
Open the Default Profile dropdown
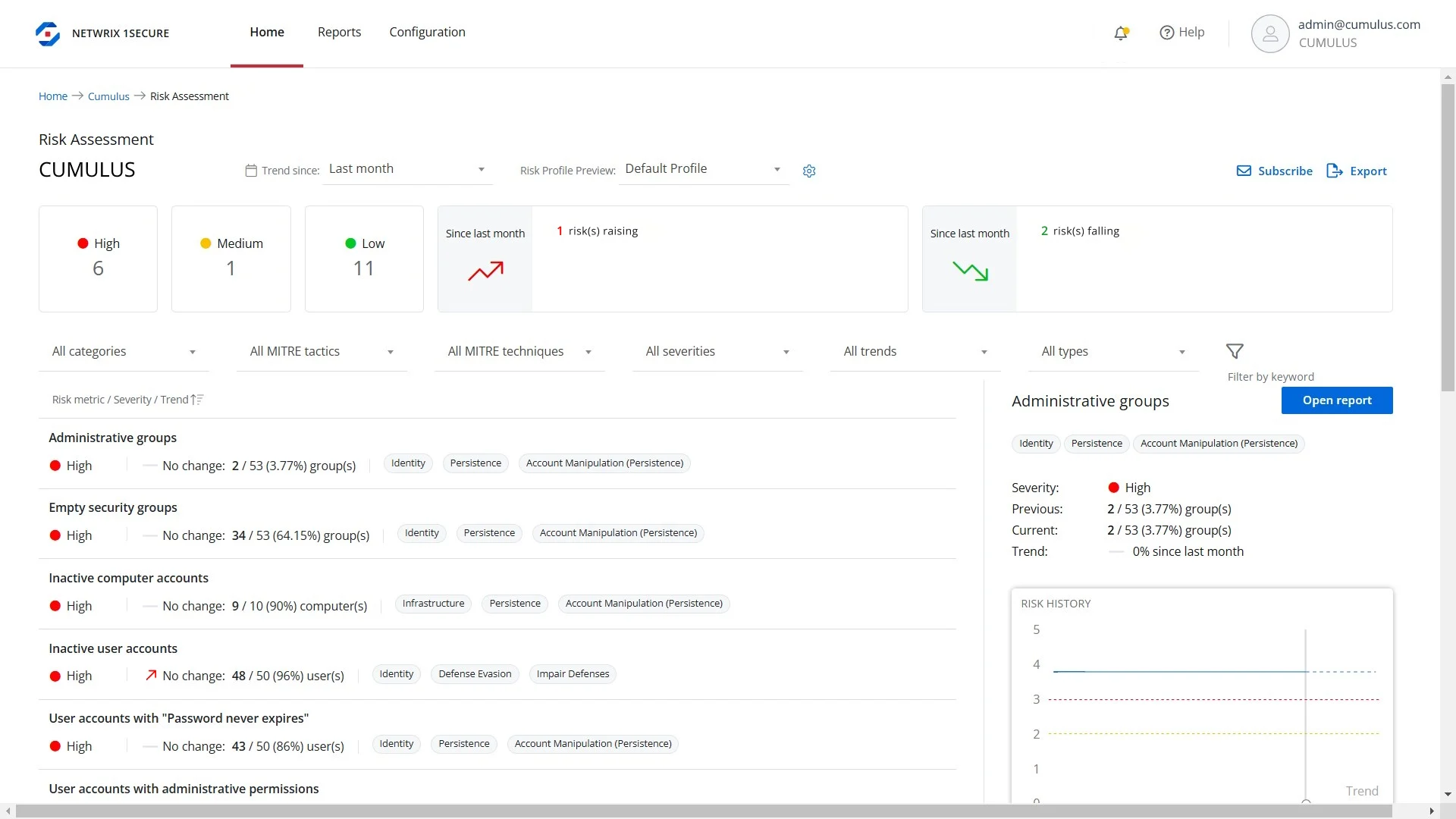pyautogui.click(x=704, y=169)
